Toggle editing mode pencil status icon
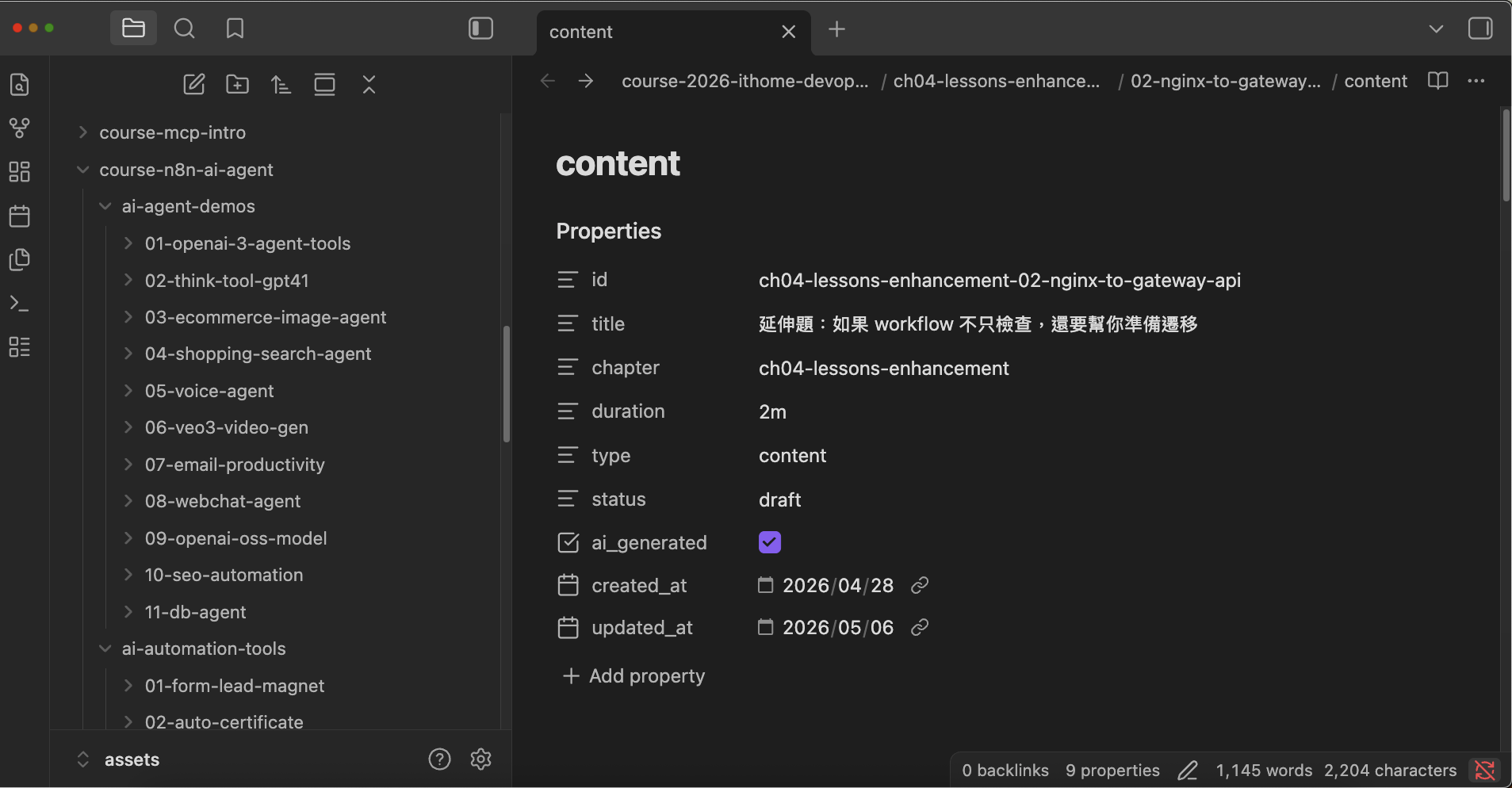Viewport: 1512px width, 788px height. [x=1188, y=770]
